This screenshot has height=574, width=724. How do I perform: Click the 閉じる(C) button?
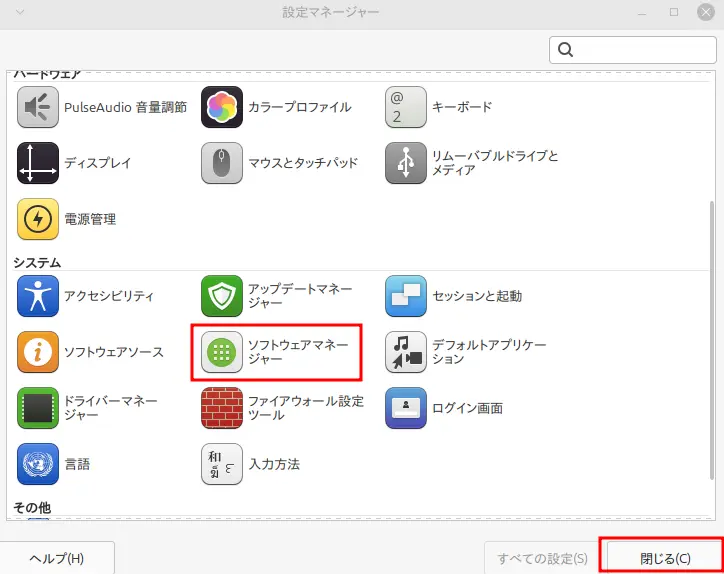coord(665,558)
